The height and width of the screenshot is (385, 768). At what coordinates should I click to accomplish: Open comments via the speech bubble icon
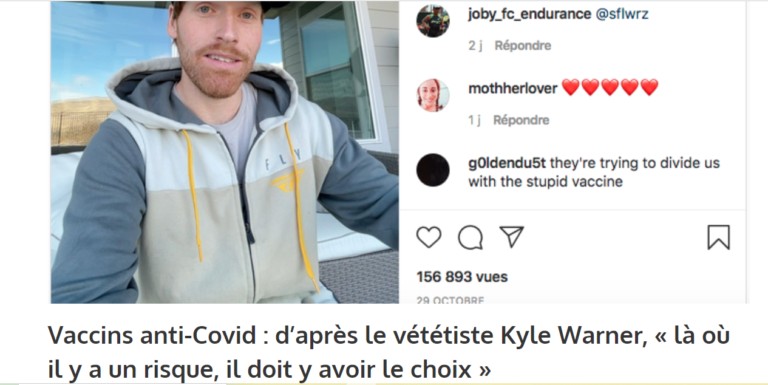tap(471, 238)
